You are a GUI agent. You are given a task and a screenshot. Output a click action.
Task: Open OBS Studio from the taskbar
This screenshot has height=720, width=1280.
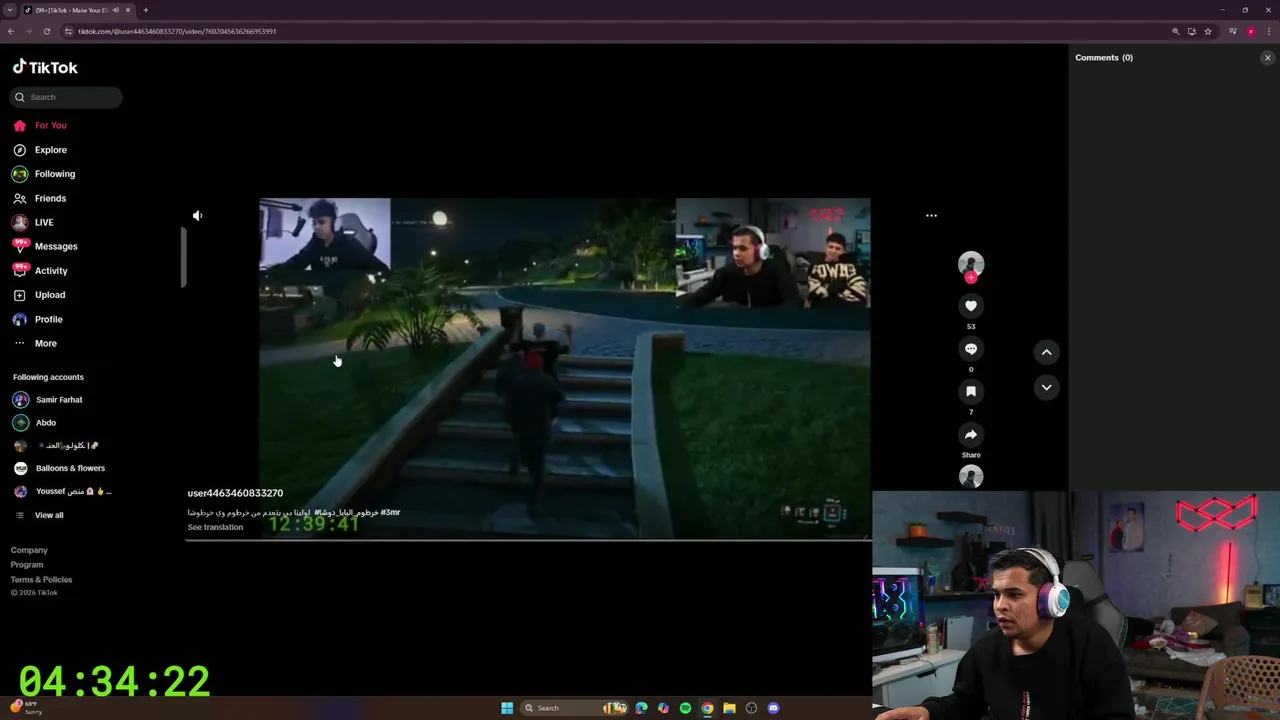tap(751, 708)
